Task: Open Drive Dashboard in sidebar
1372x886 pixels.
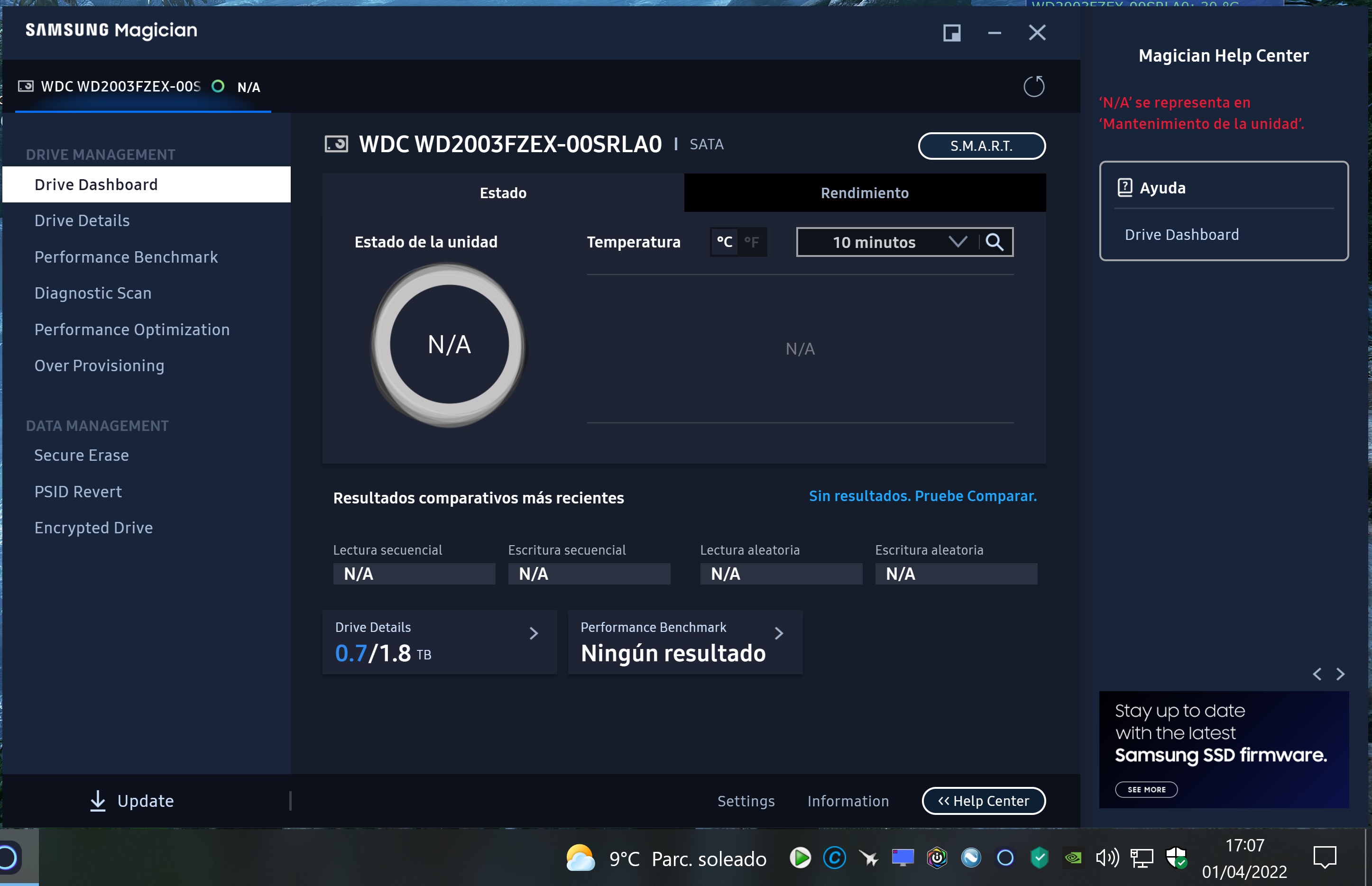Action: [x=146, y=185]
